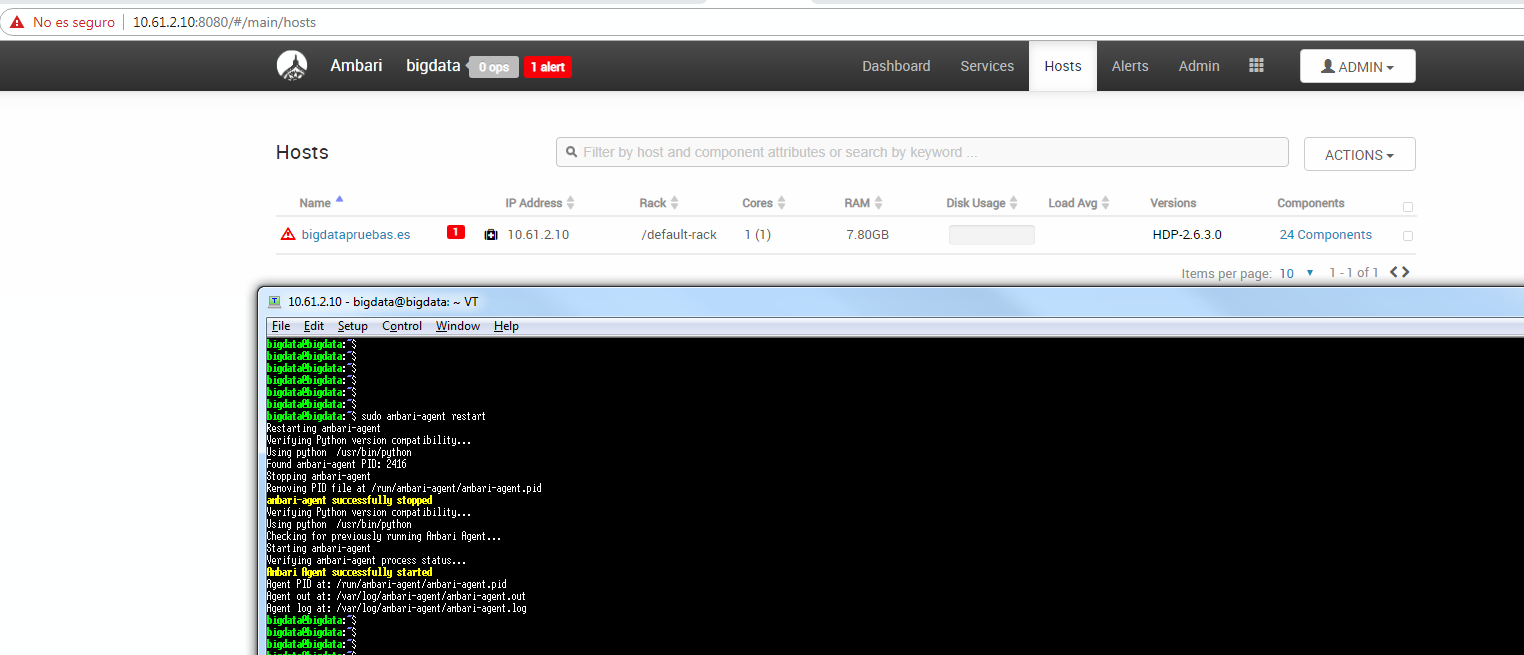Image resolution: width=1524 pixels, height=655 pixels.
Task: Switch to the Alerts tab
Action: click(x=1129, y=65)
